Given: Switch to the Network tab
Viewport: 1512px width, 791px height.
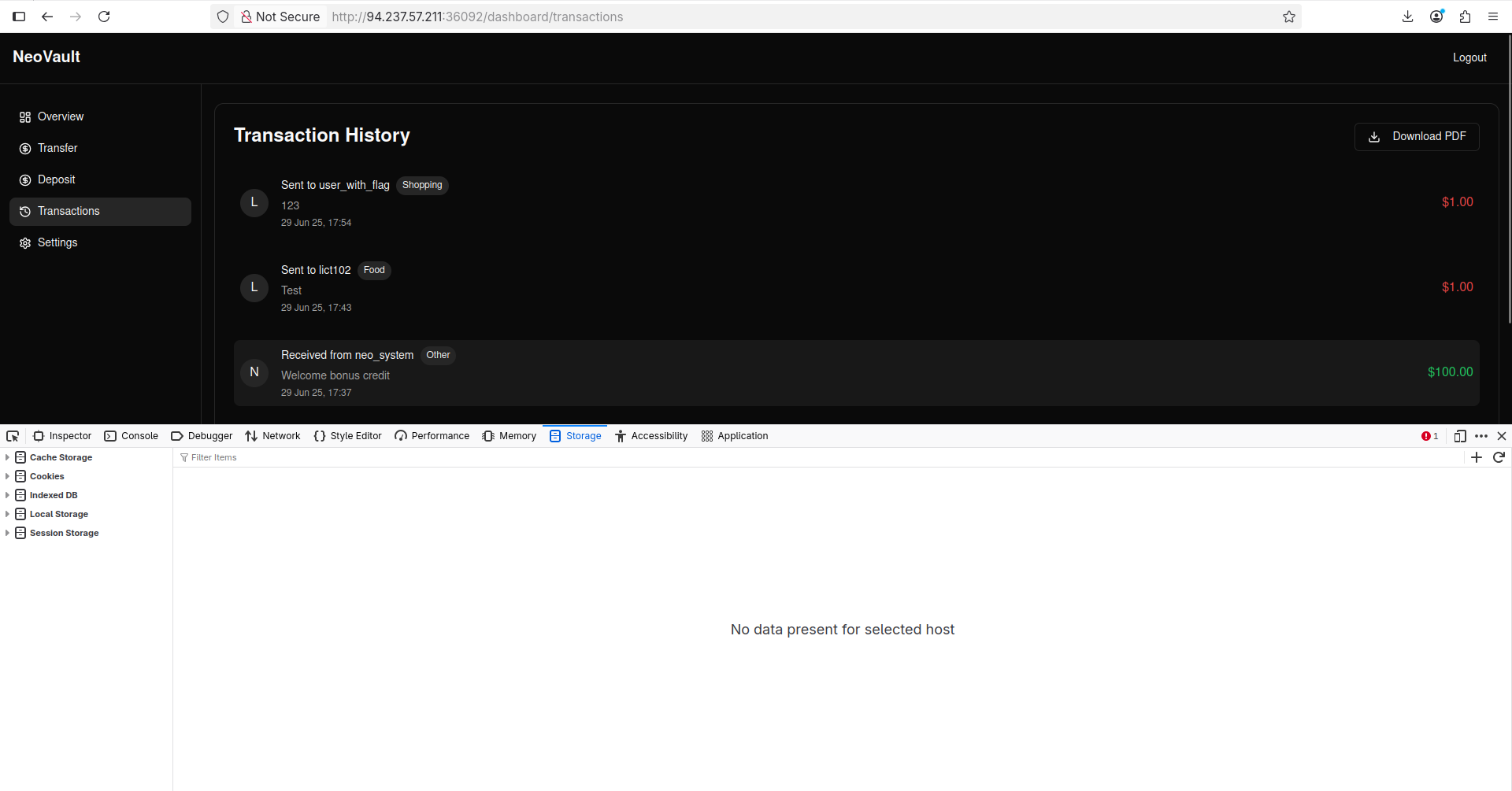Looking at the screenshot, I should click(272, 436).
